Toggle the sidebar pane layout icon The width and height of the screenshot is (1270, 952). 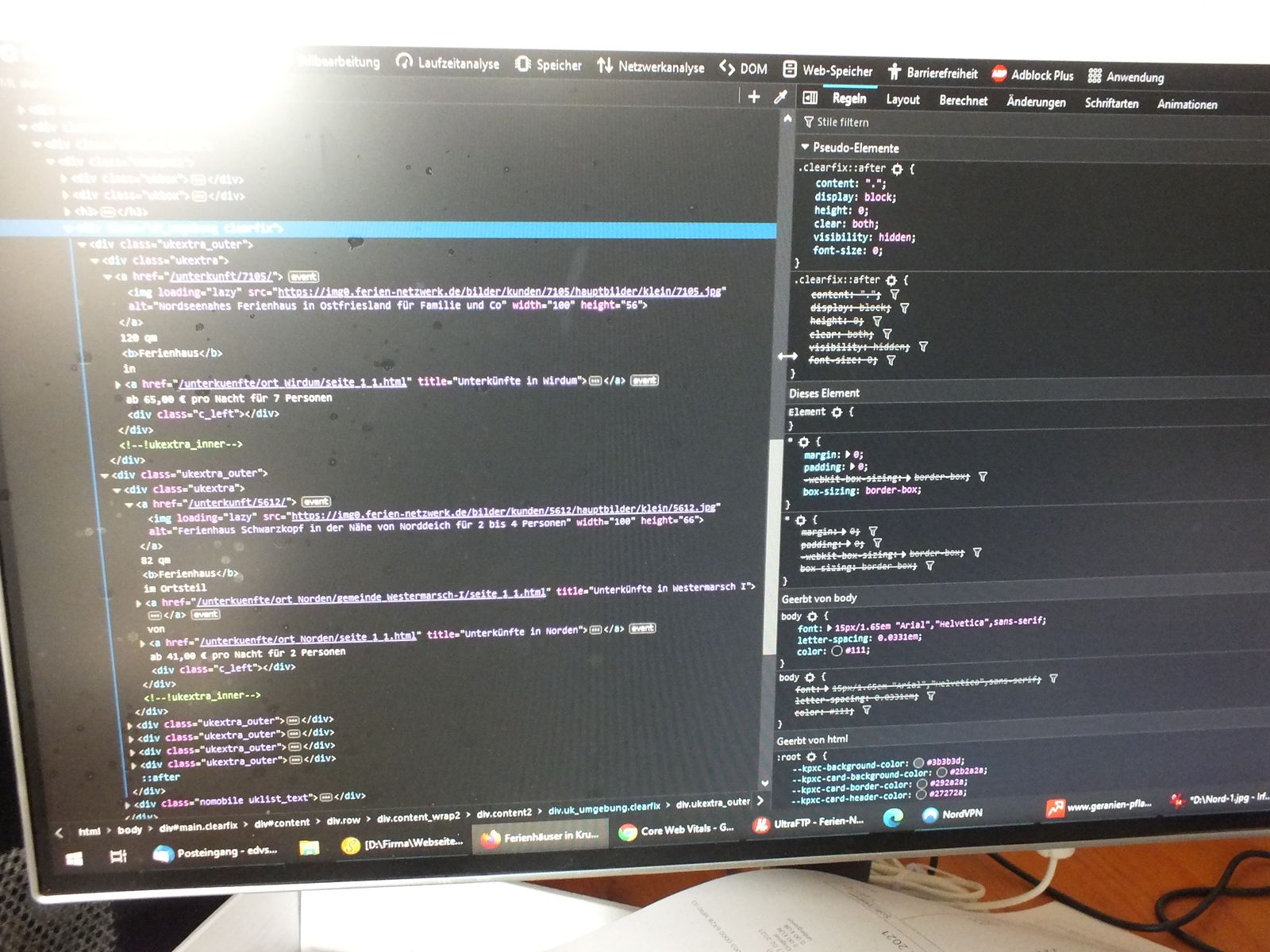click(x=810, y=98)
